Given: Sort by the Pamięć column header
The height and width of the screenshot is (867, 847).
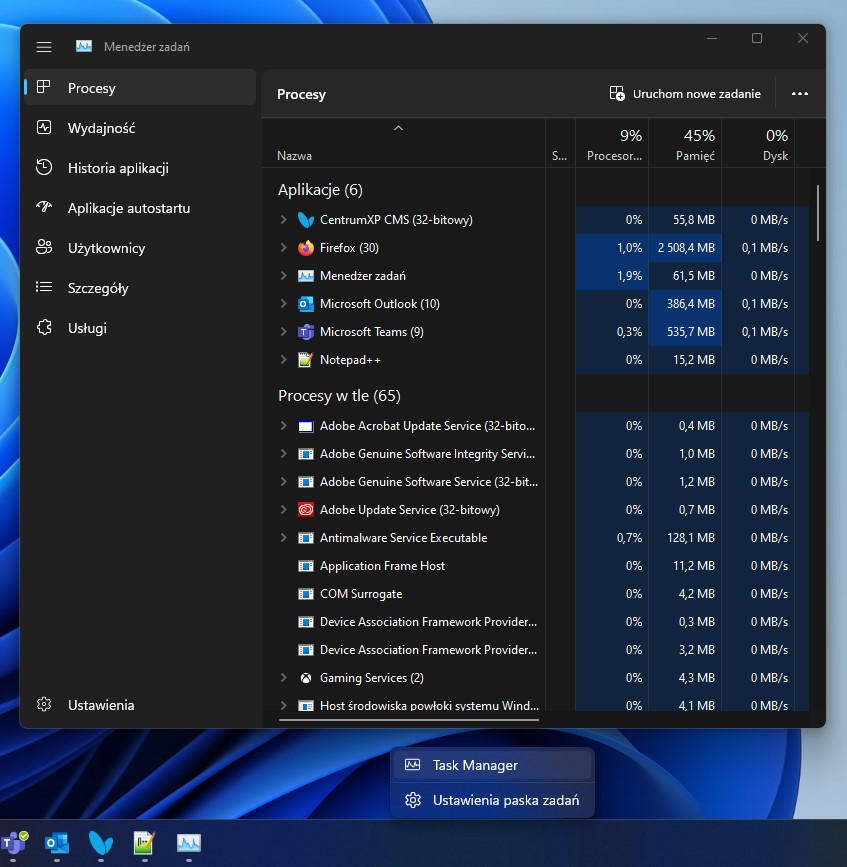Looking at the screenshot, I should click(686, 143).
